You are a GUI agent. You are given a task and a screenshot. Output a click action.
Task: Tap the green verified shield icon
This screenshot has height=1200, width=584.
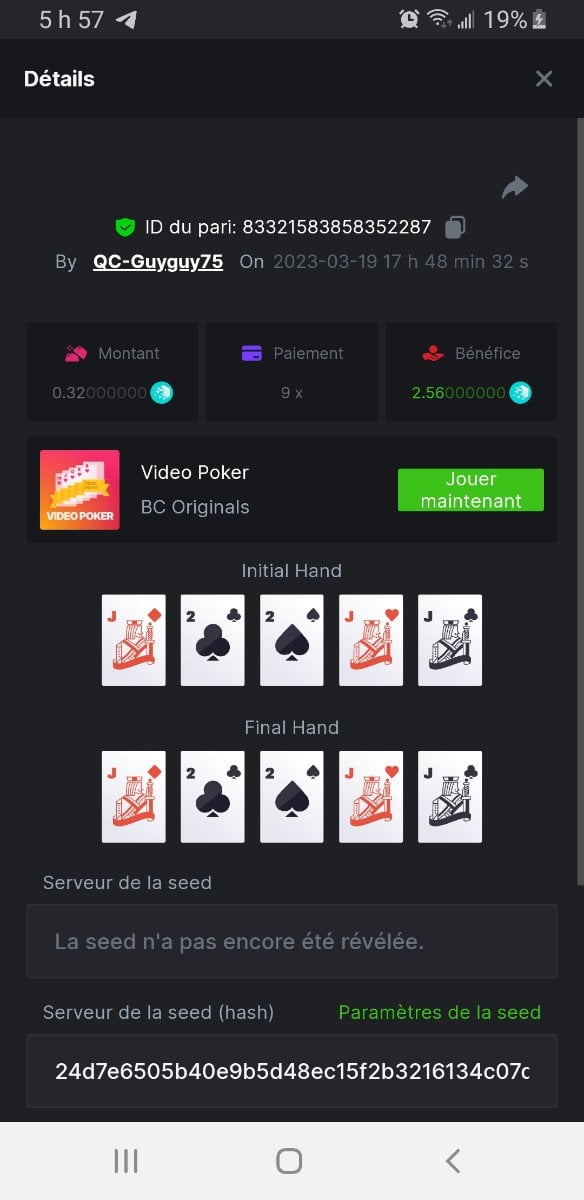(x=125, y=227)
